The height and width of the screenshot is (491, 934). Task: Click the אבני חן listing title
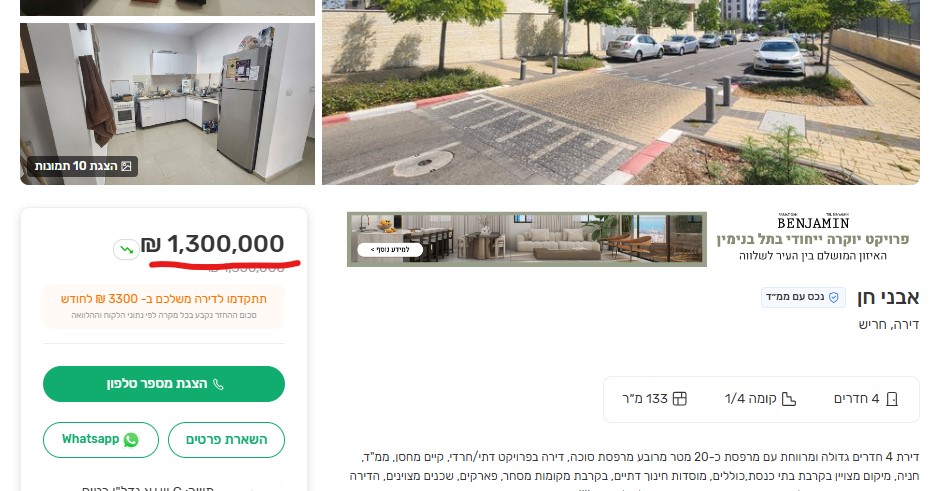tap(888, 297)
